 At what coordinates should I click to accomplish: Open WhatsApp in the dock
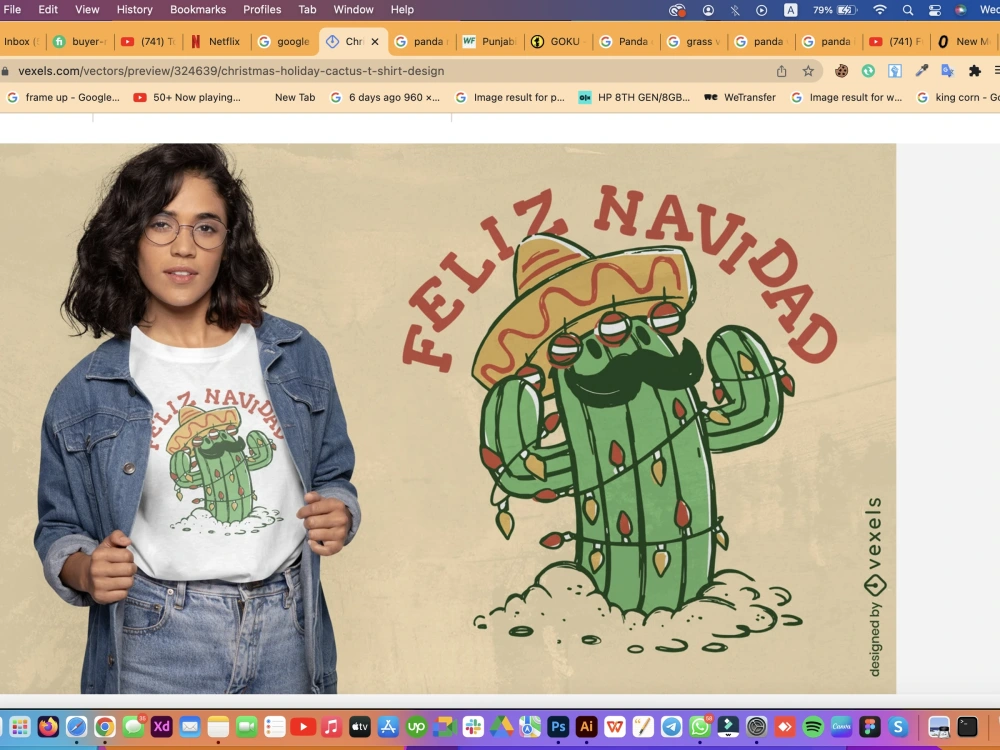pyautogui.click(x=700, y=726)
